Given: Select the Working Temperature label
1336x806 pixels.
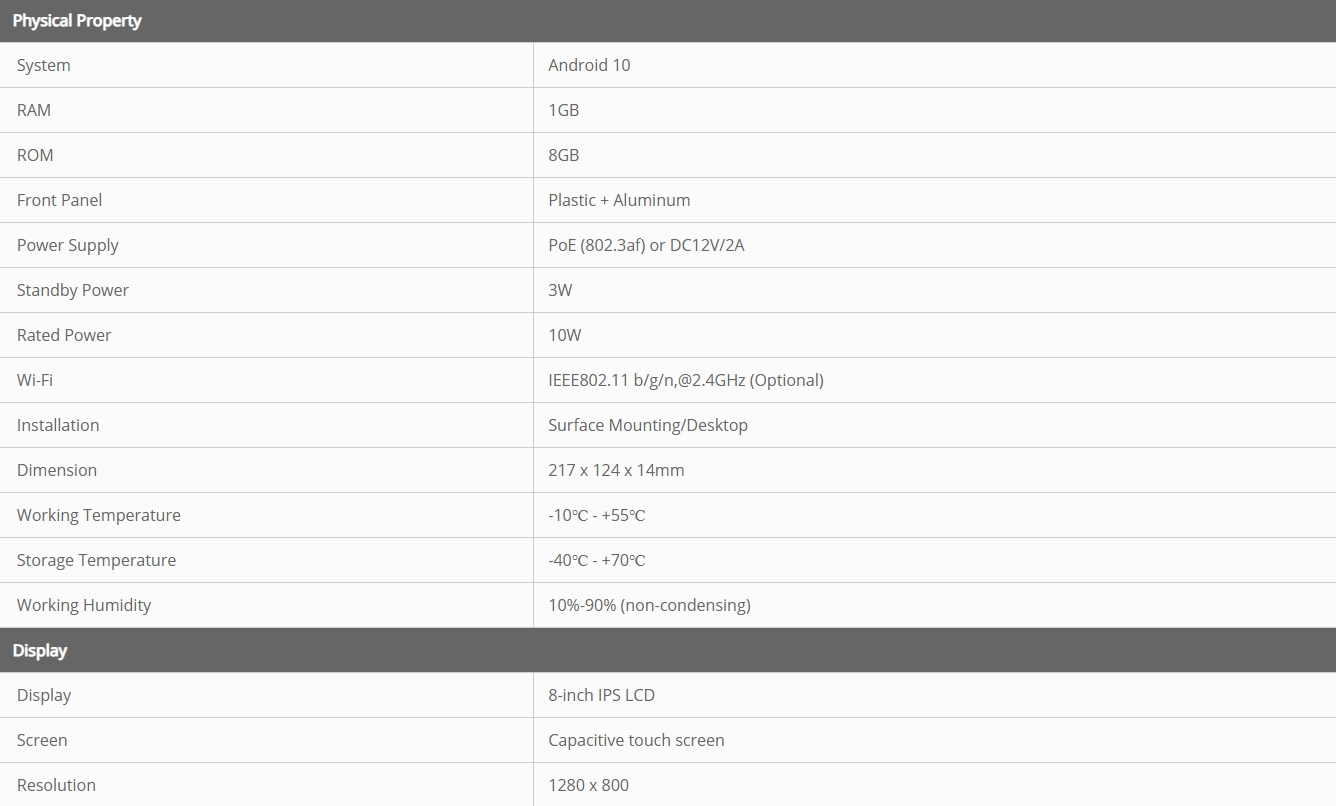Looking at the screenshot, I should coord(99,515).
